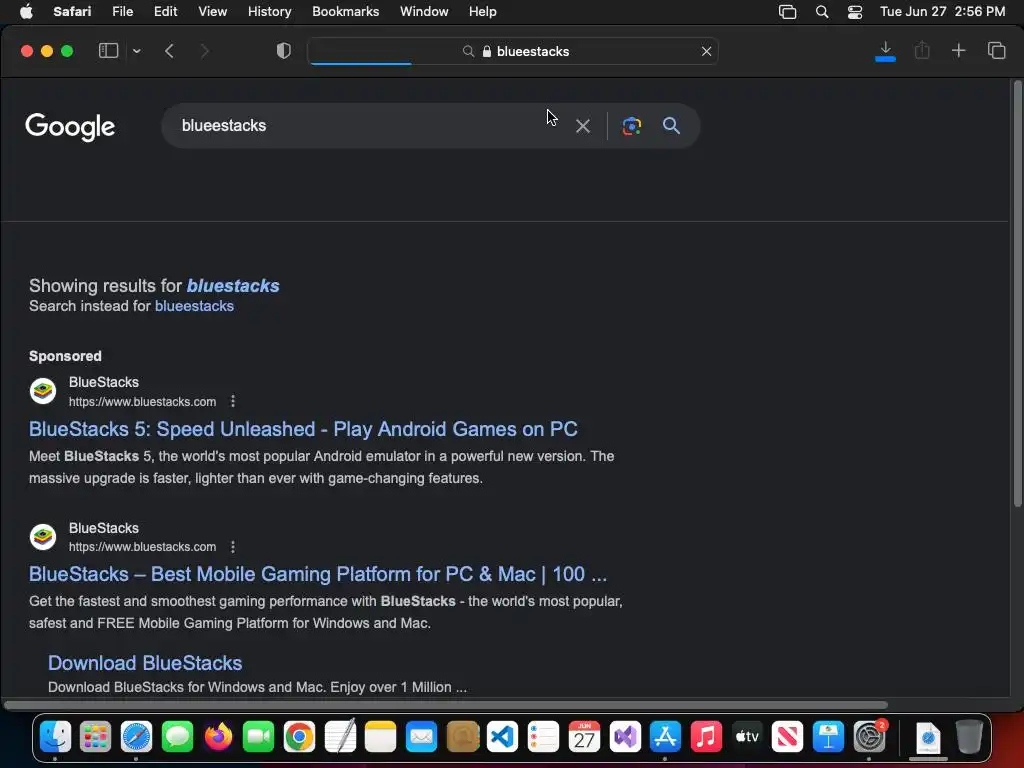Open the Safari sidebar
This screenshot has width=1024, height=768.
point(108,51)
